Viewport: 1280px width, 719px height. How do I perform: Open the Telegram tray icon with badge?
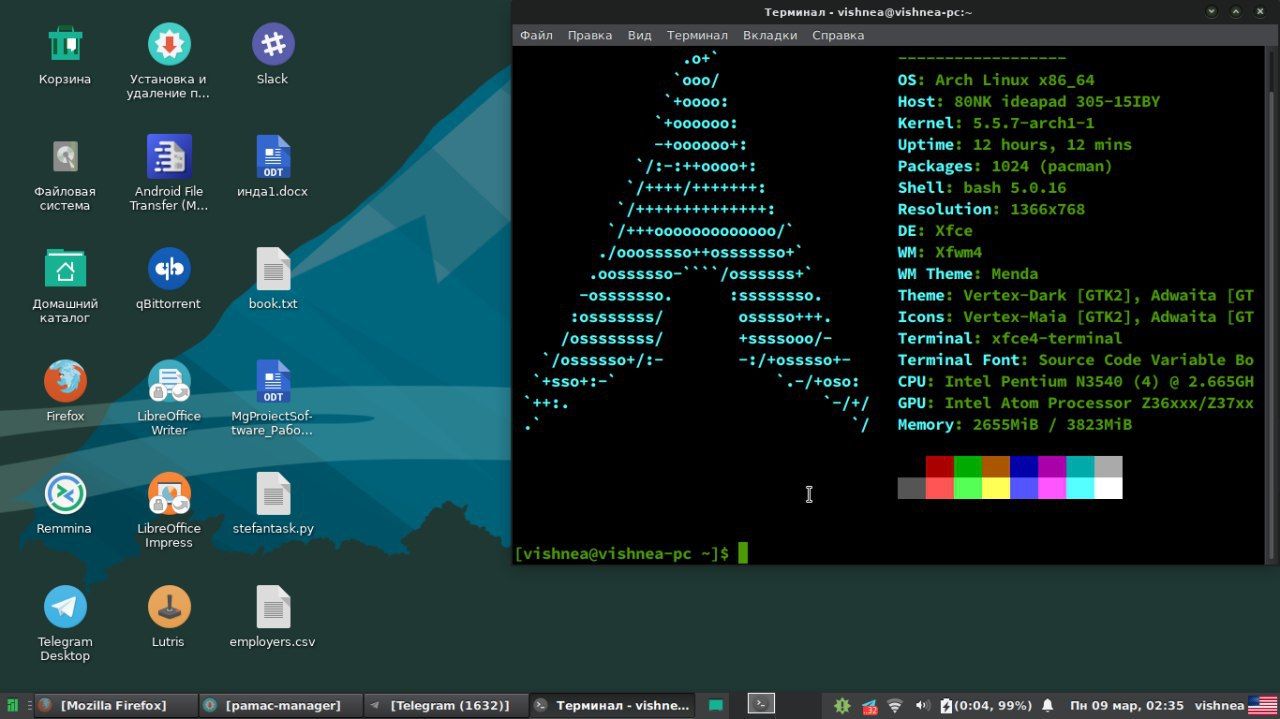869,706
